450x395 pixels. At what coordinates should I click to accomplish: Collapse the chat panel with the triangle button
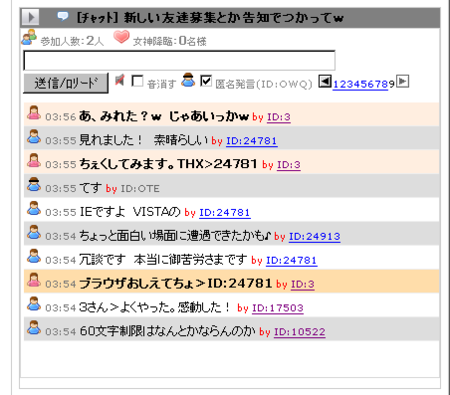tap(31, 17)
